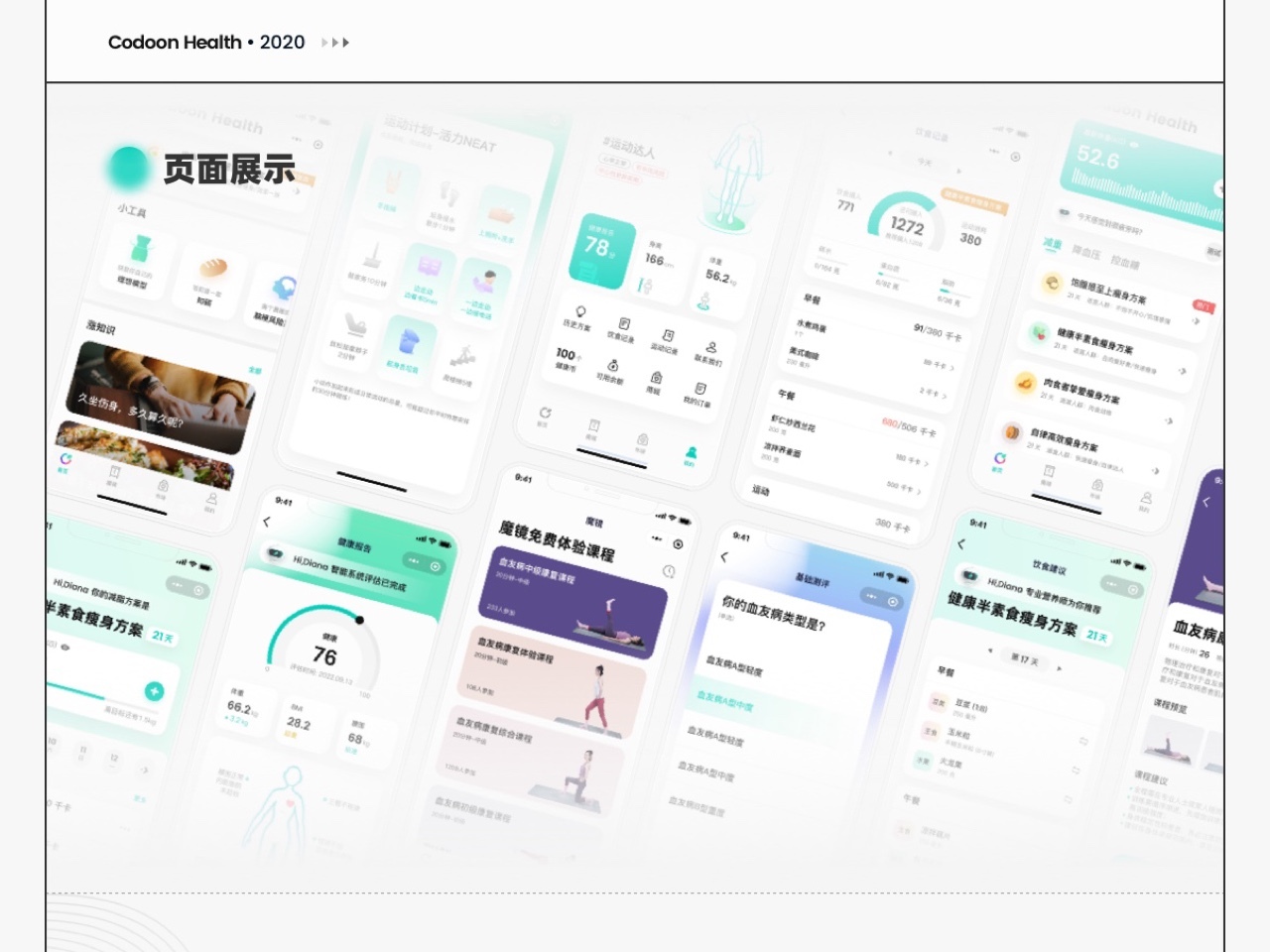Tap the Codoon home tab icon, first phone

(x=65, y=460)
